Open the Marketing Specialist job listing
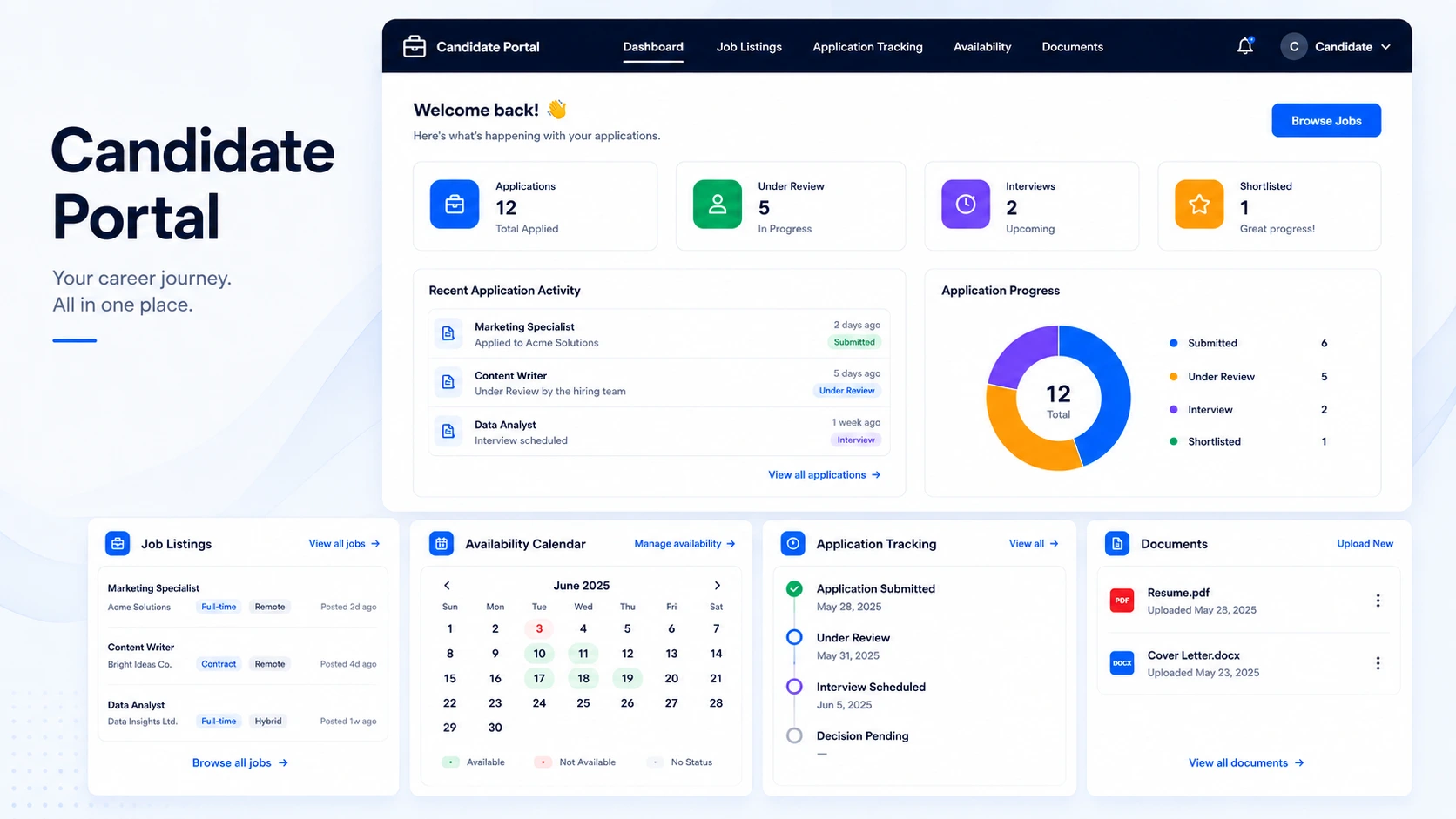Image resolution: width=1456 pixels, height=819 pixels. pyautogui.click(x=153, y=588)
